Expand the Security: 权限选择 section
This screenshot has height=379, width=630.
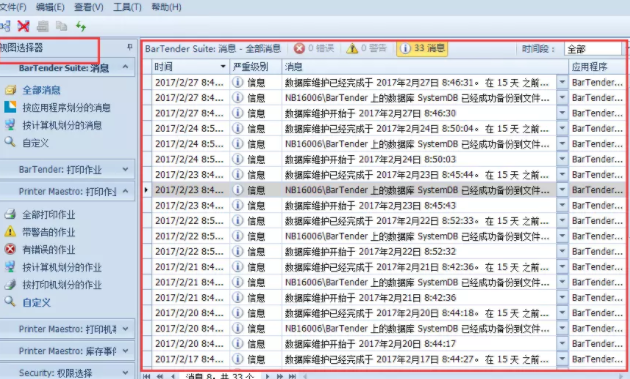click(125, 373)
